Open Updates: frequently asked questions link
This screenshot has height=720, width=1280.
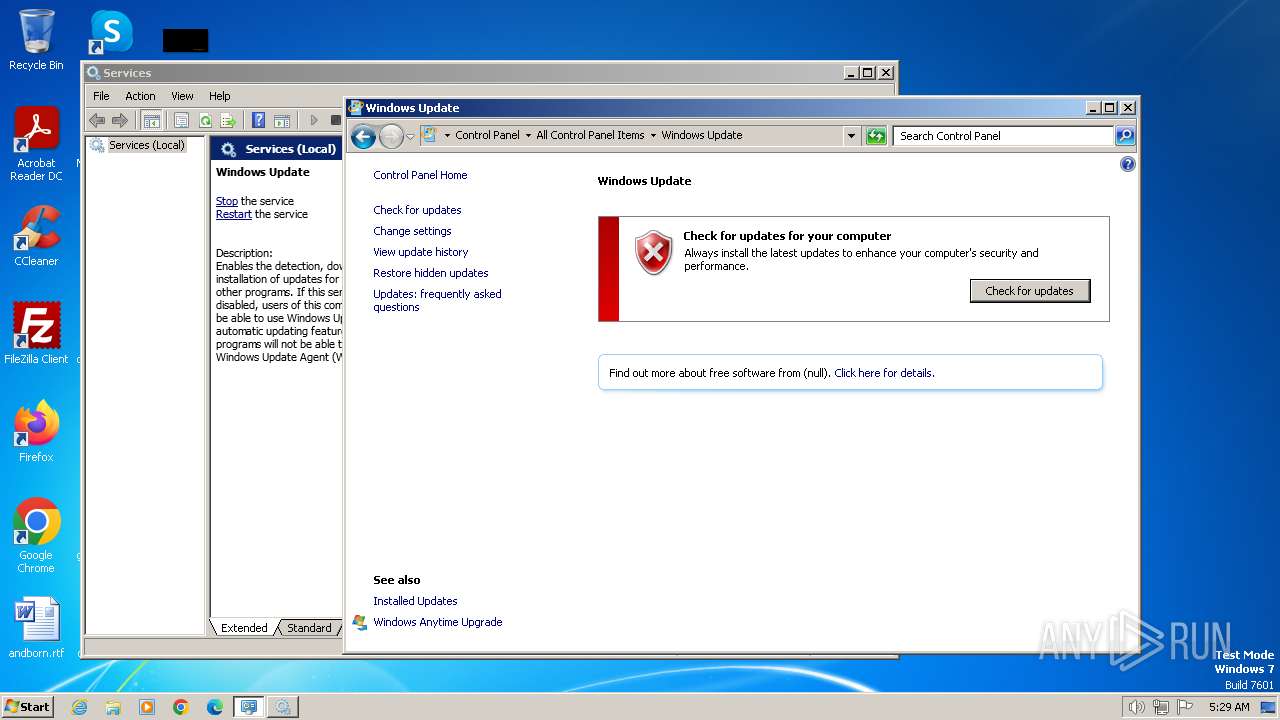(x=437, y=300)
